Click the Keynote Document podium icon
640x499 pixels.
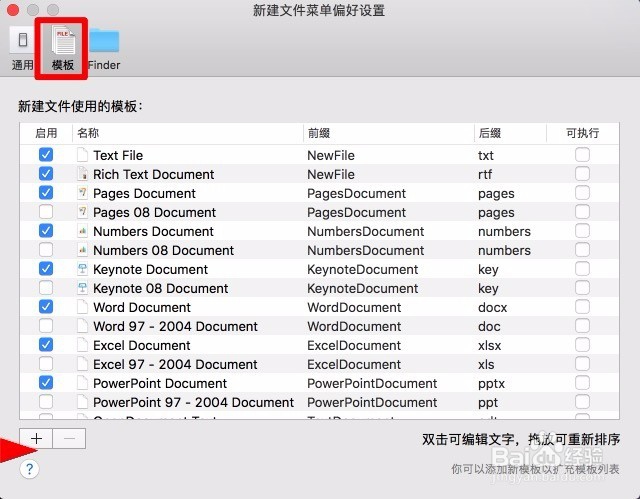[x=82, y=268]
